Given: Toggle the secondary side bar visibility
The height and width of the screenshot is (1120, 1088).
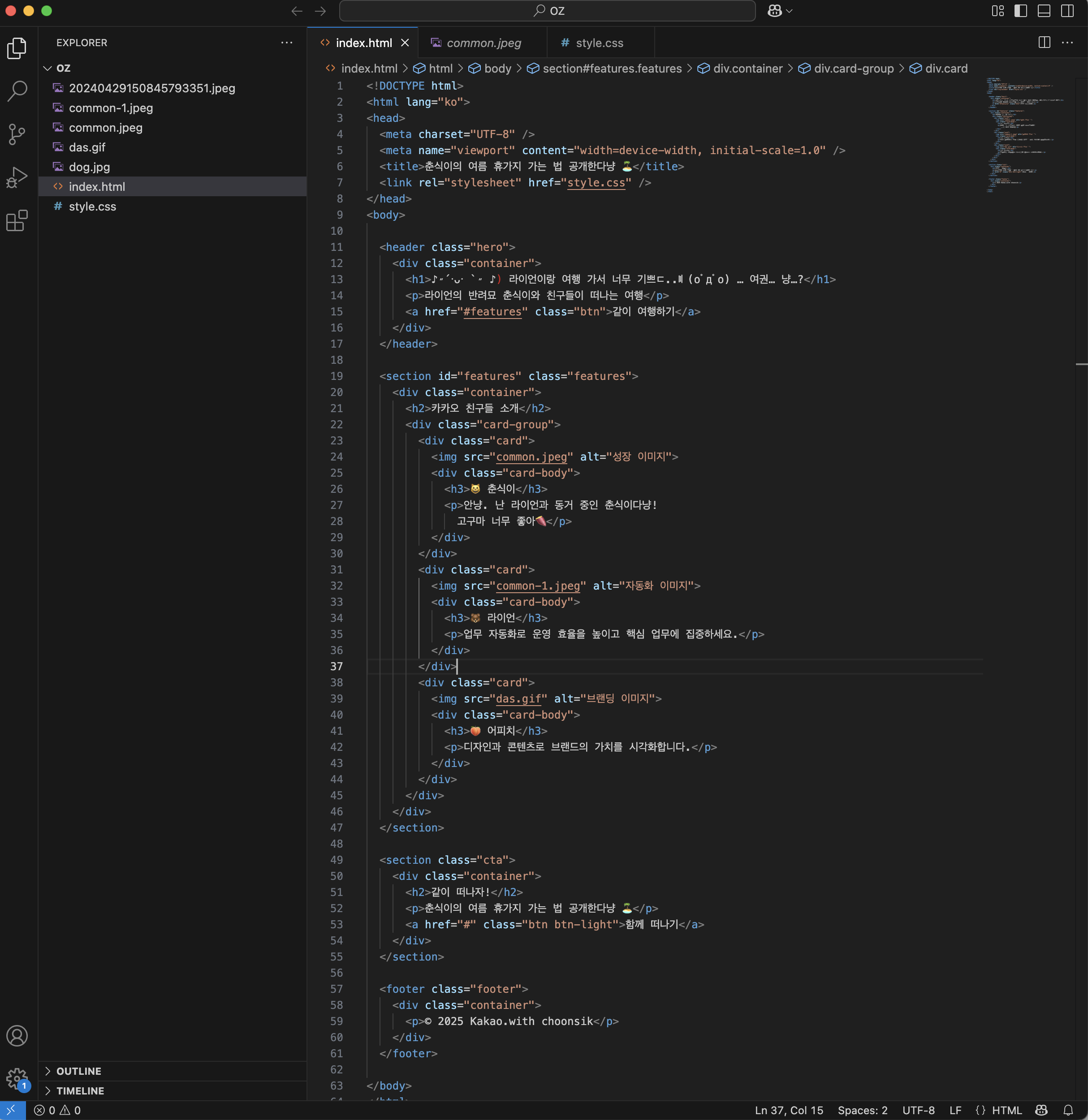Looking at the screenshot, I should (1067, 11).
